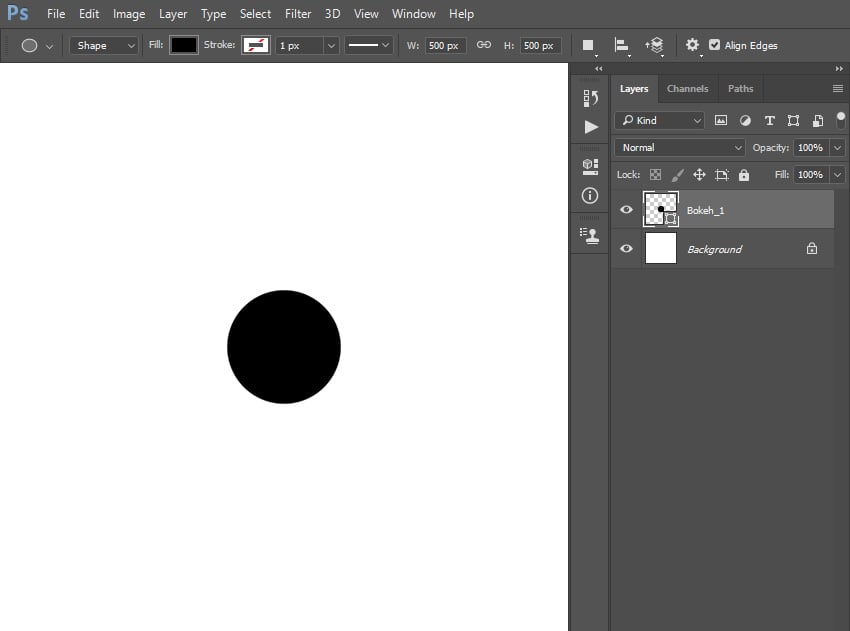Open the Actions panel play icon
Screen dimensions: 850x631
[x=590, y=127]
